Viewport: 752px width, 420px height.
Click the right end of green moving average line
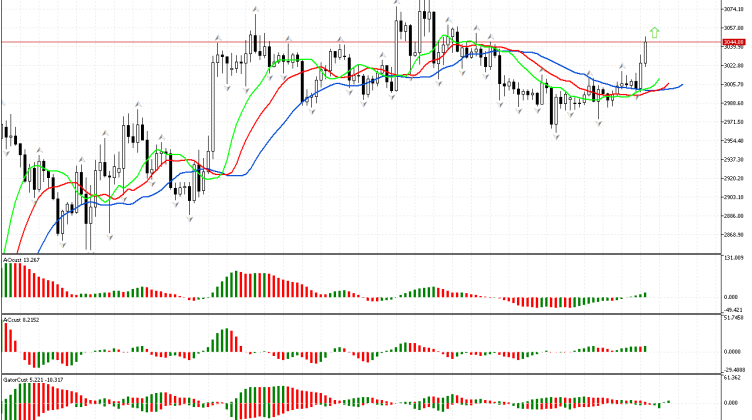[x=658, y=79]
